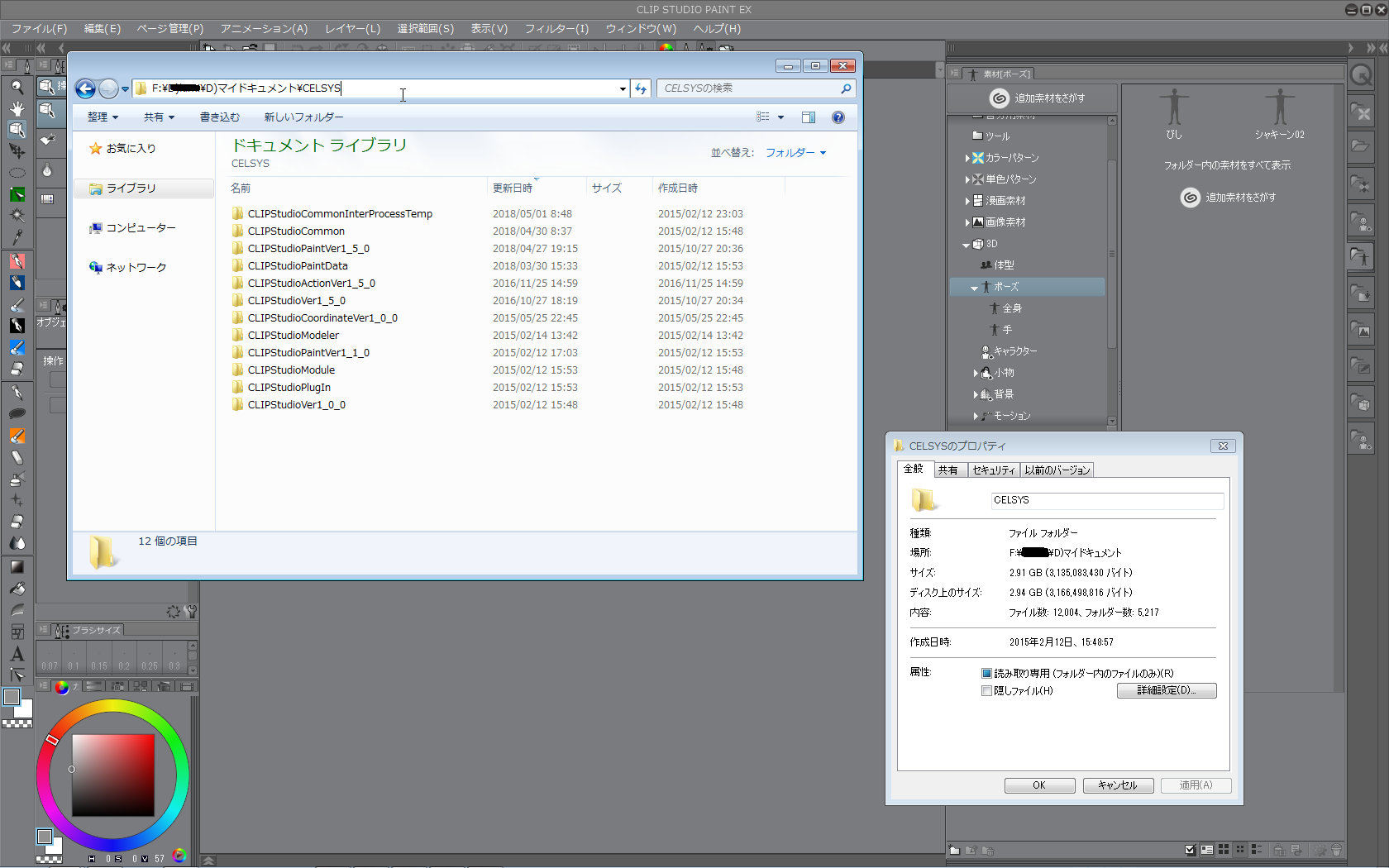Select the Correct Line tool
The height and width of the screenshot is (868, 1389).
click(x=17, y=675)
